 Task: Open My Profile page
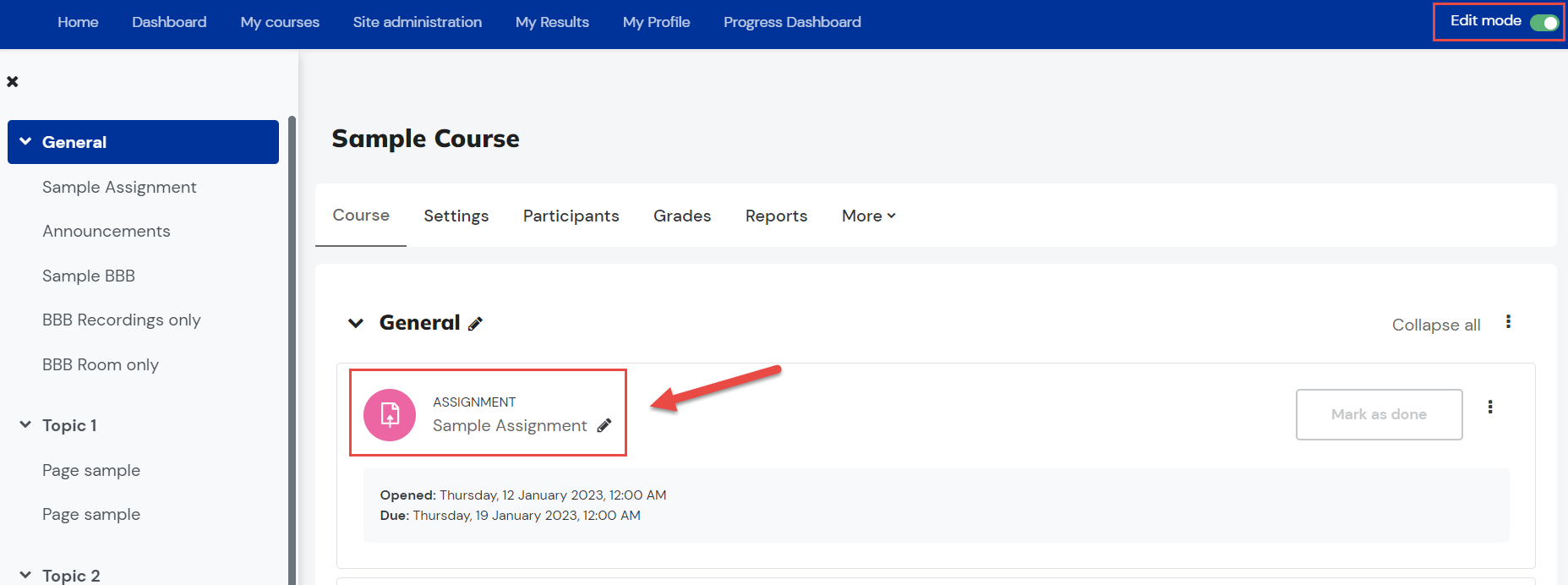(x=656, y=22)
